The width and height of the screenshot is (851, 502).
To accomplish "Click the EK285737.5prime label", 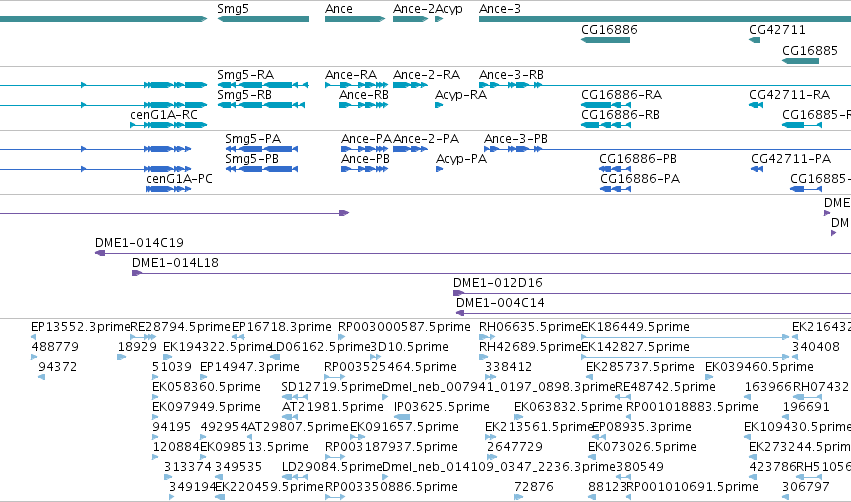I will point(640,367).
